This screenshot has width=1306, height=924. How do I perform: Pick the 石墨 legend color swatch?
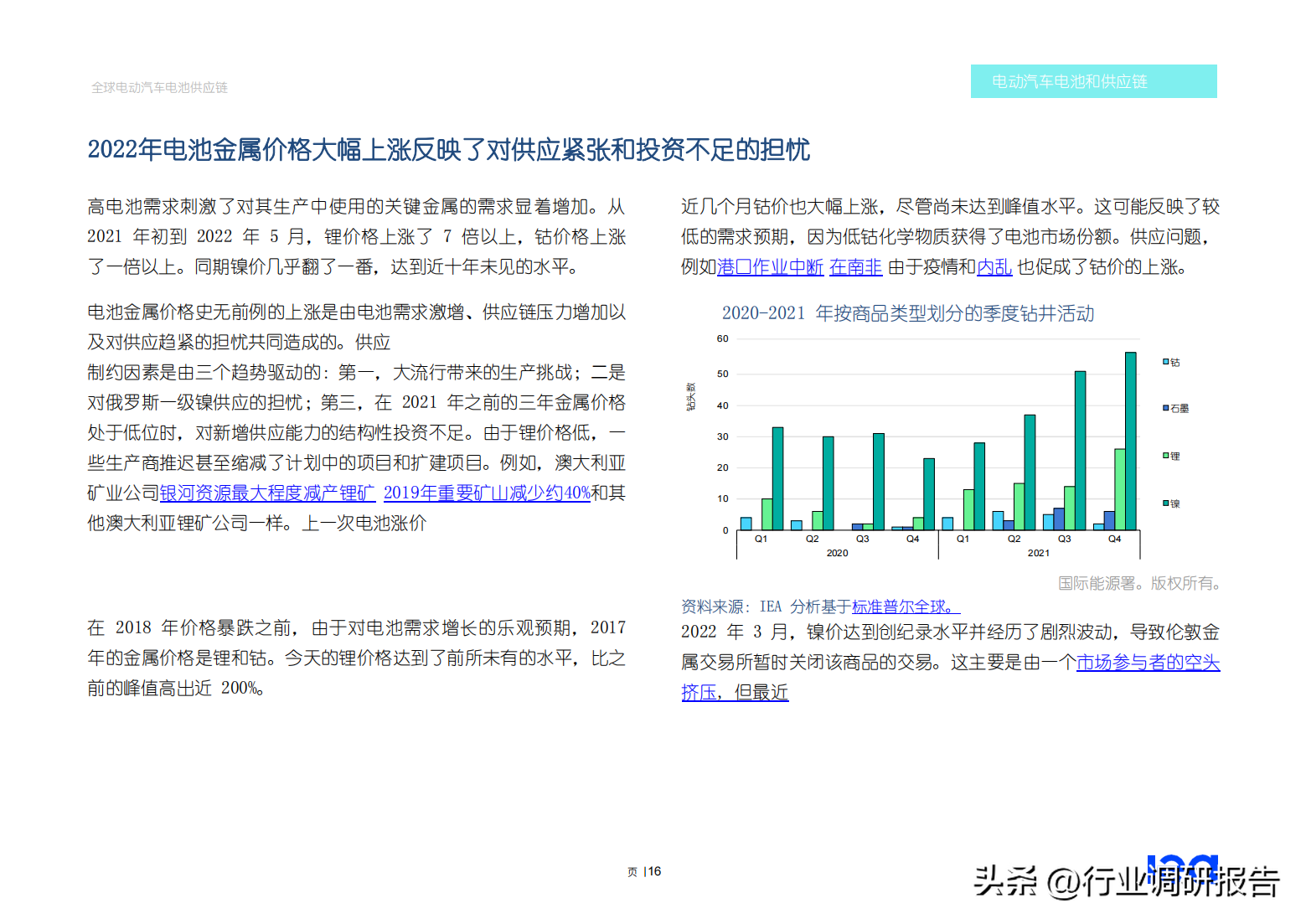tap(1165, 408)
